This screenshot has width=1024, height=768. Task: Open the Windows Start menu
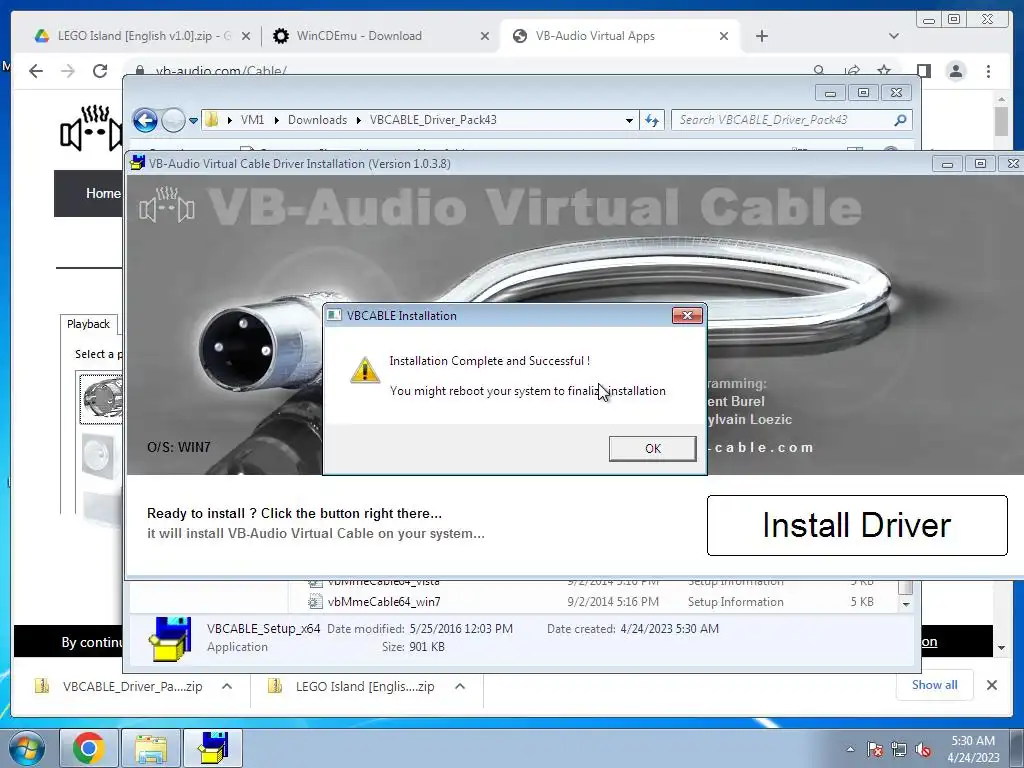(27, 748)
